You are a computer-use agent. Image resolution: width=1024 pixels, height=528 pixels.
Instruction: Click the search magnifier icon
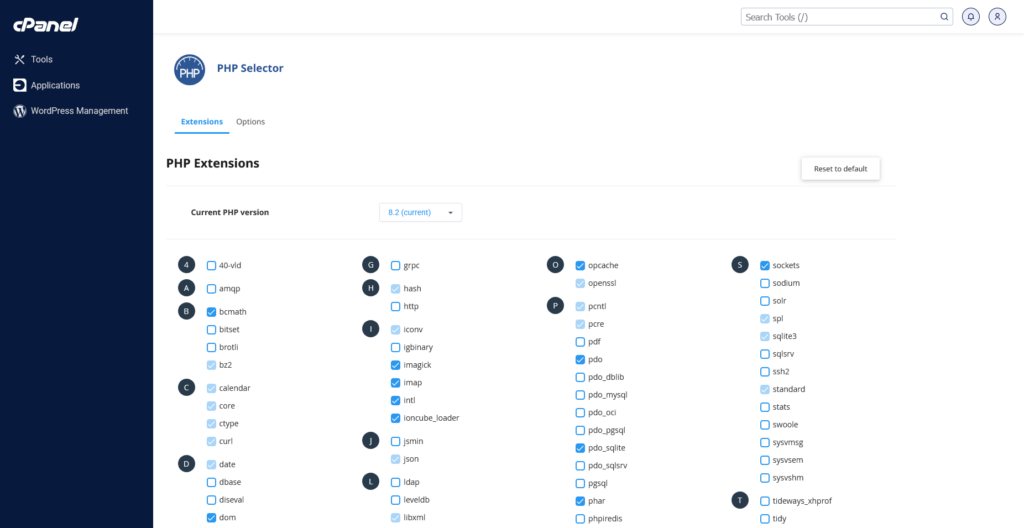(944, 17)
